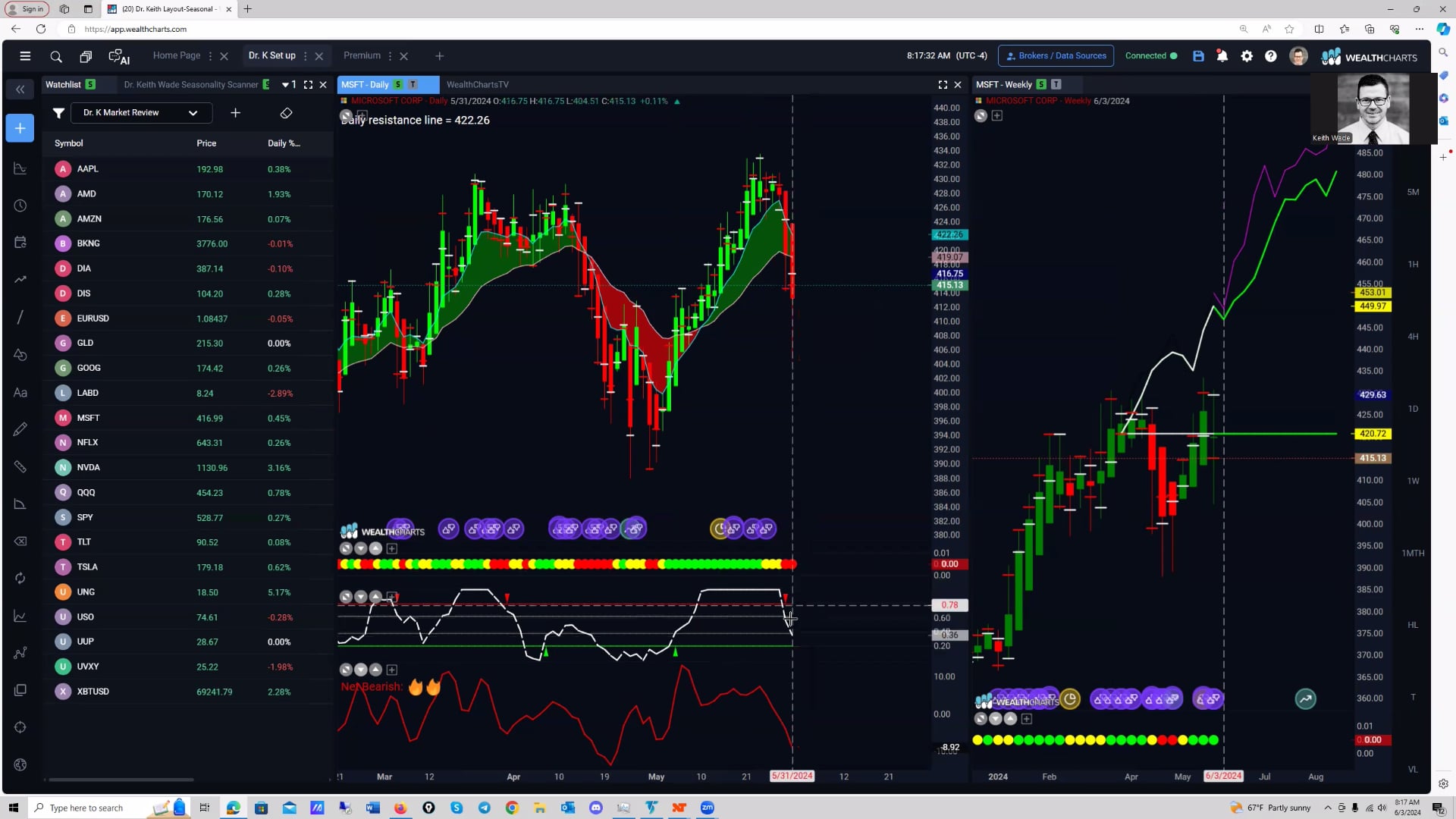The image size is (1456, 819).
Task: Toggle the S badge on MSFT Weekly tab
Action: coord(1041,85)
